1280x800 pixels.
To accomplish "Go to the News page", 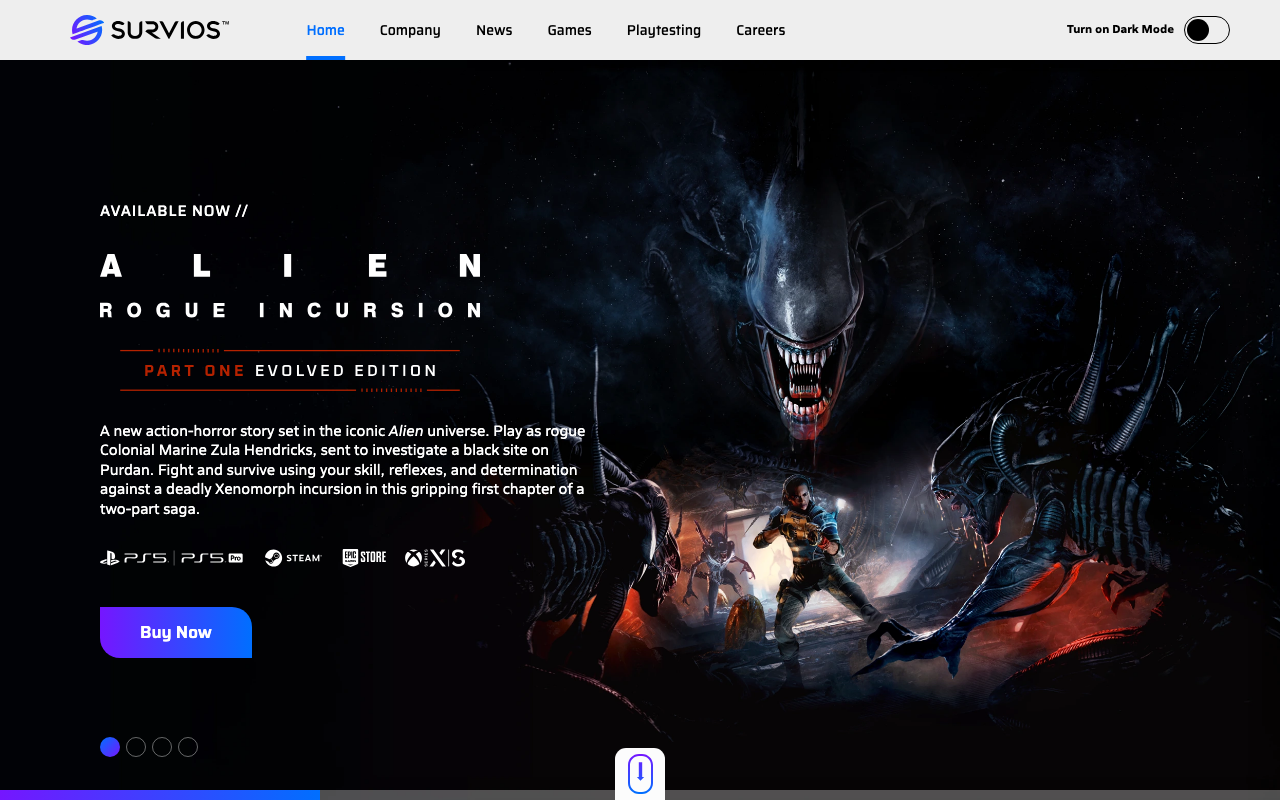I will click(x=494, y=30).
